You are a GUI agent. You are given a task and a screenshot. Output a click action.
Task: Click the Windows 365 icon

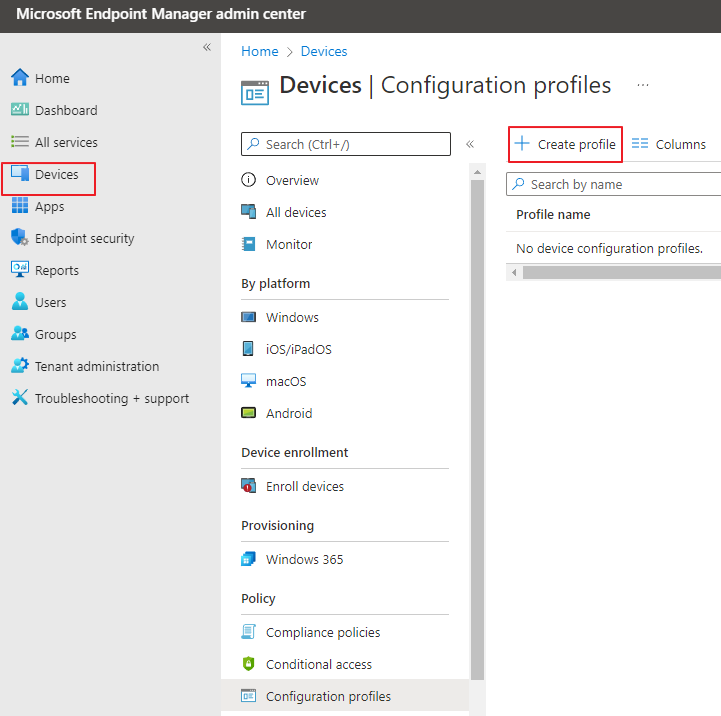pos(249,559)
